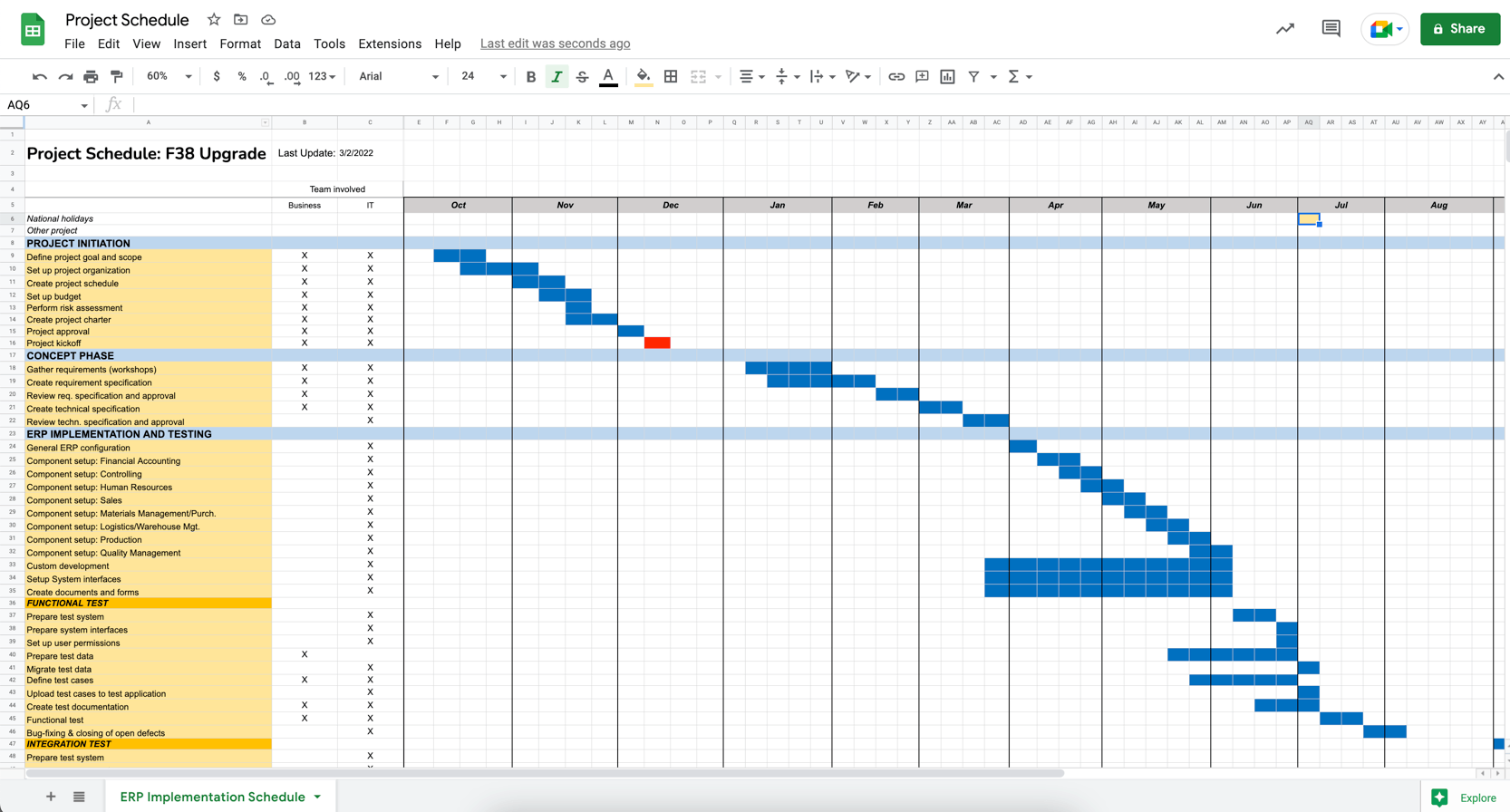Open the Format menu

pyautogui.click(x=239, y=43)
